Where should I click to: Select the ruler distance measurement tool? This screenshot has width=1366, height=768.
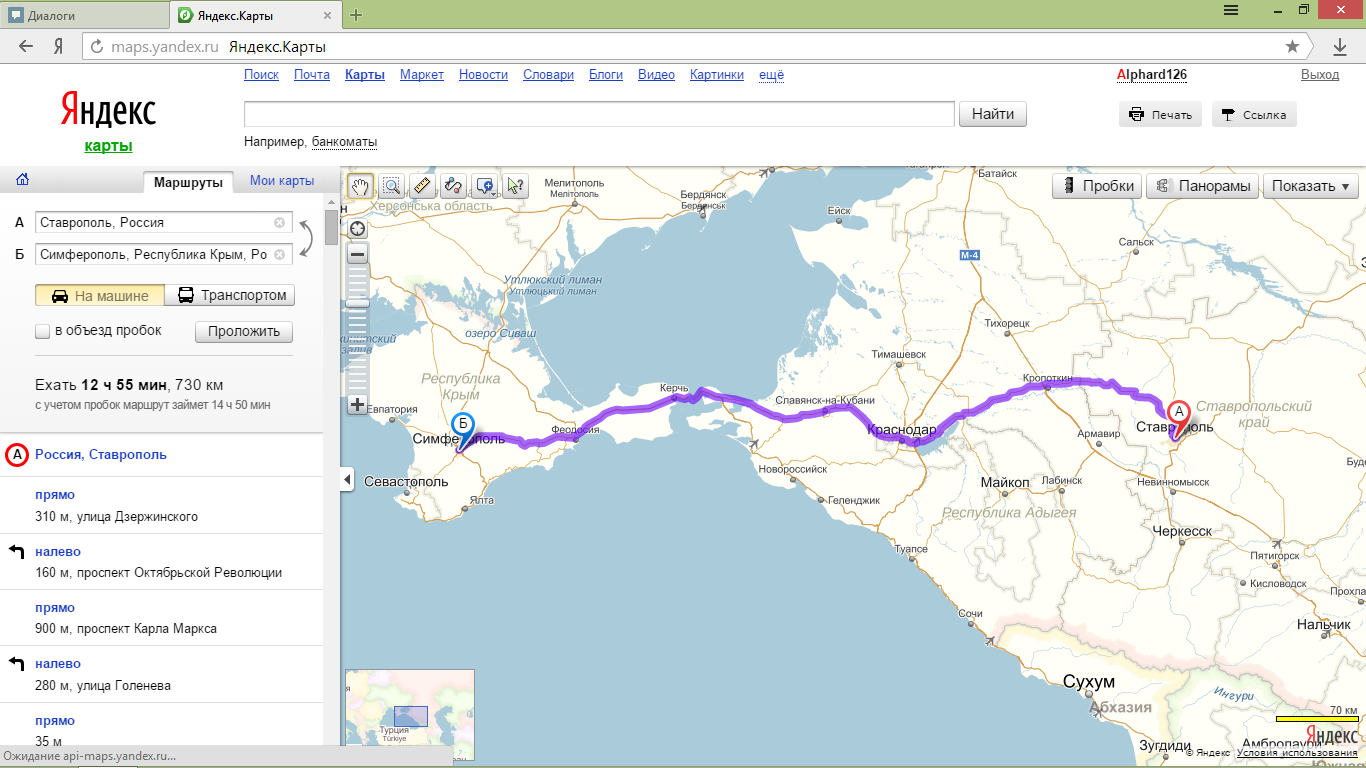coord(422,186)
